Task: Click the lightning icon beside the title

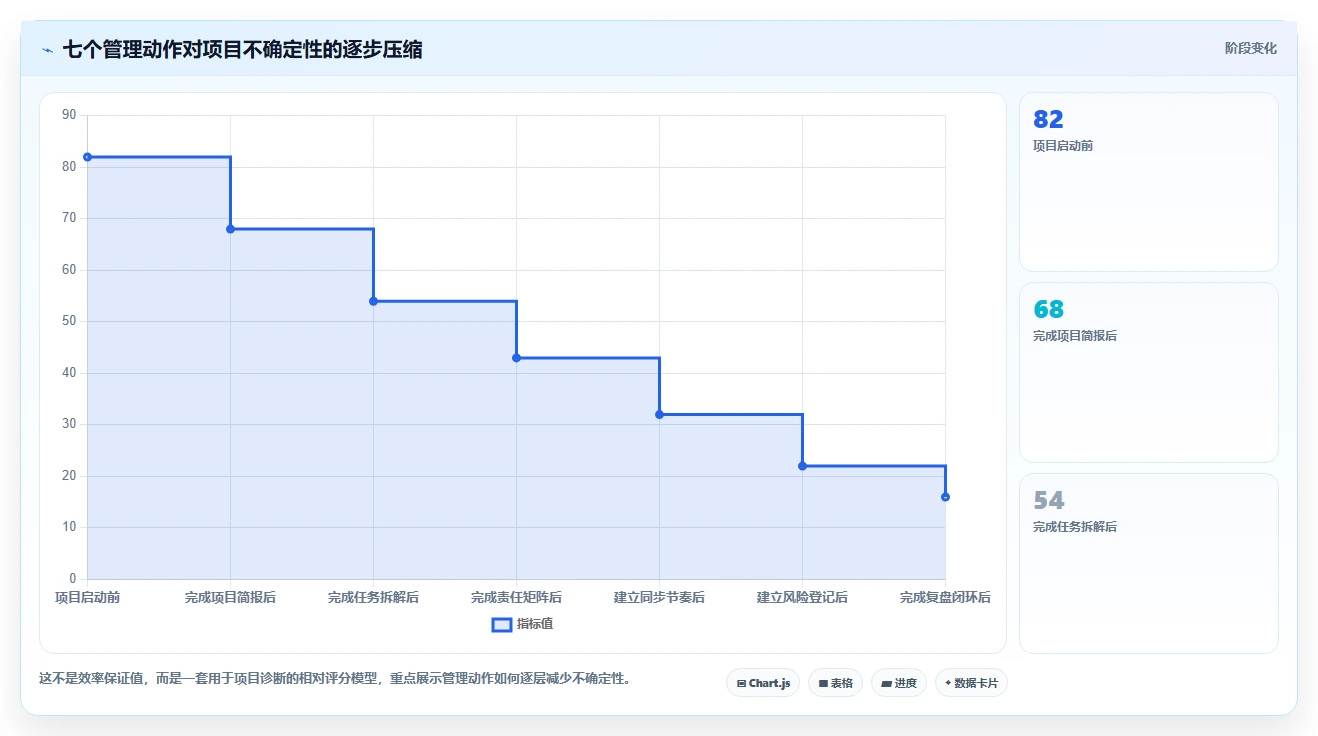Action: [x=47, y=50]
